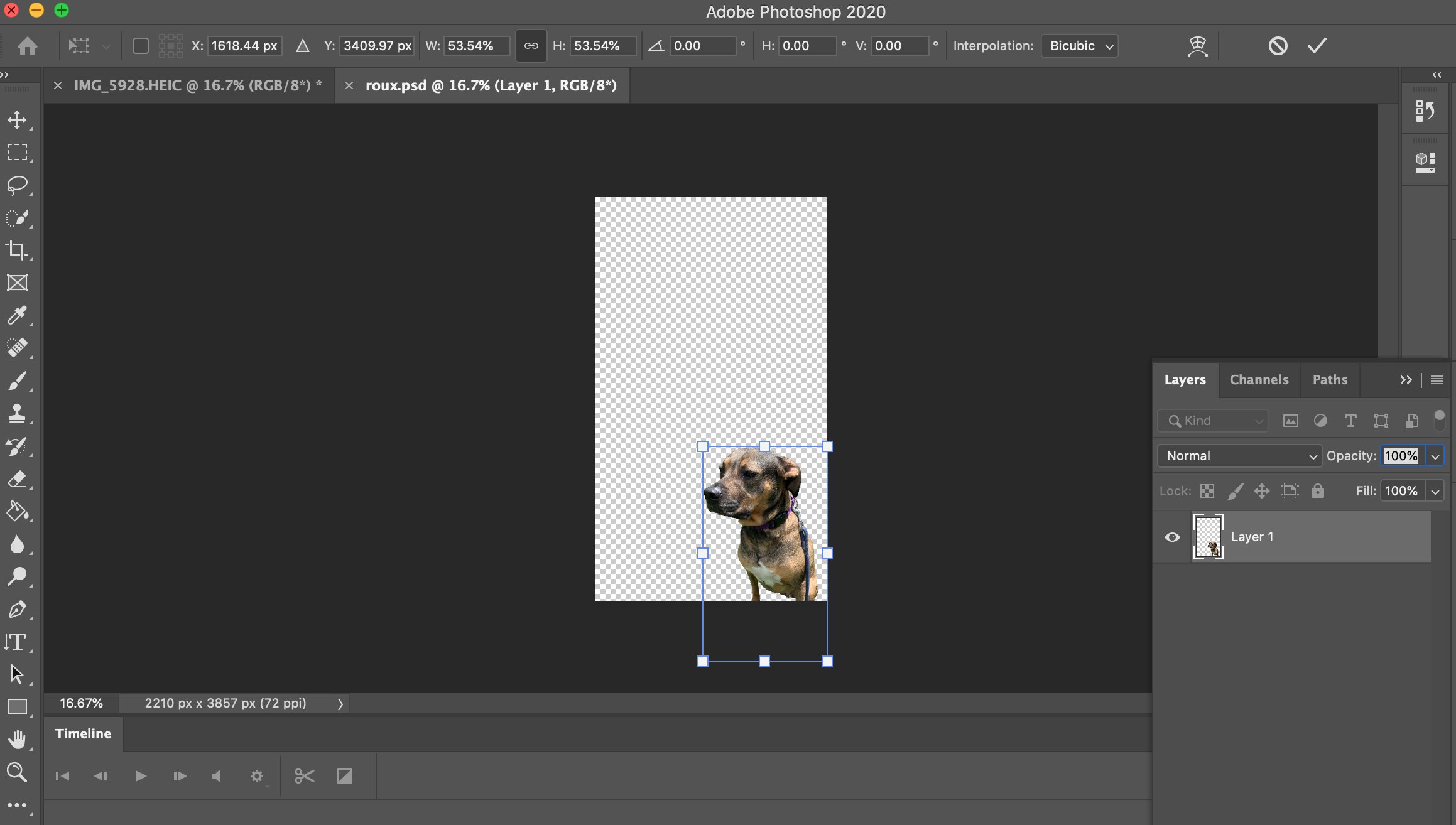Open the Interpolation method dropdown

(x=1079, y=46)
